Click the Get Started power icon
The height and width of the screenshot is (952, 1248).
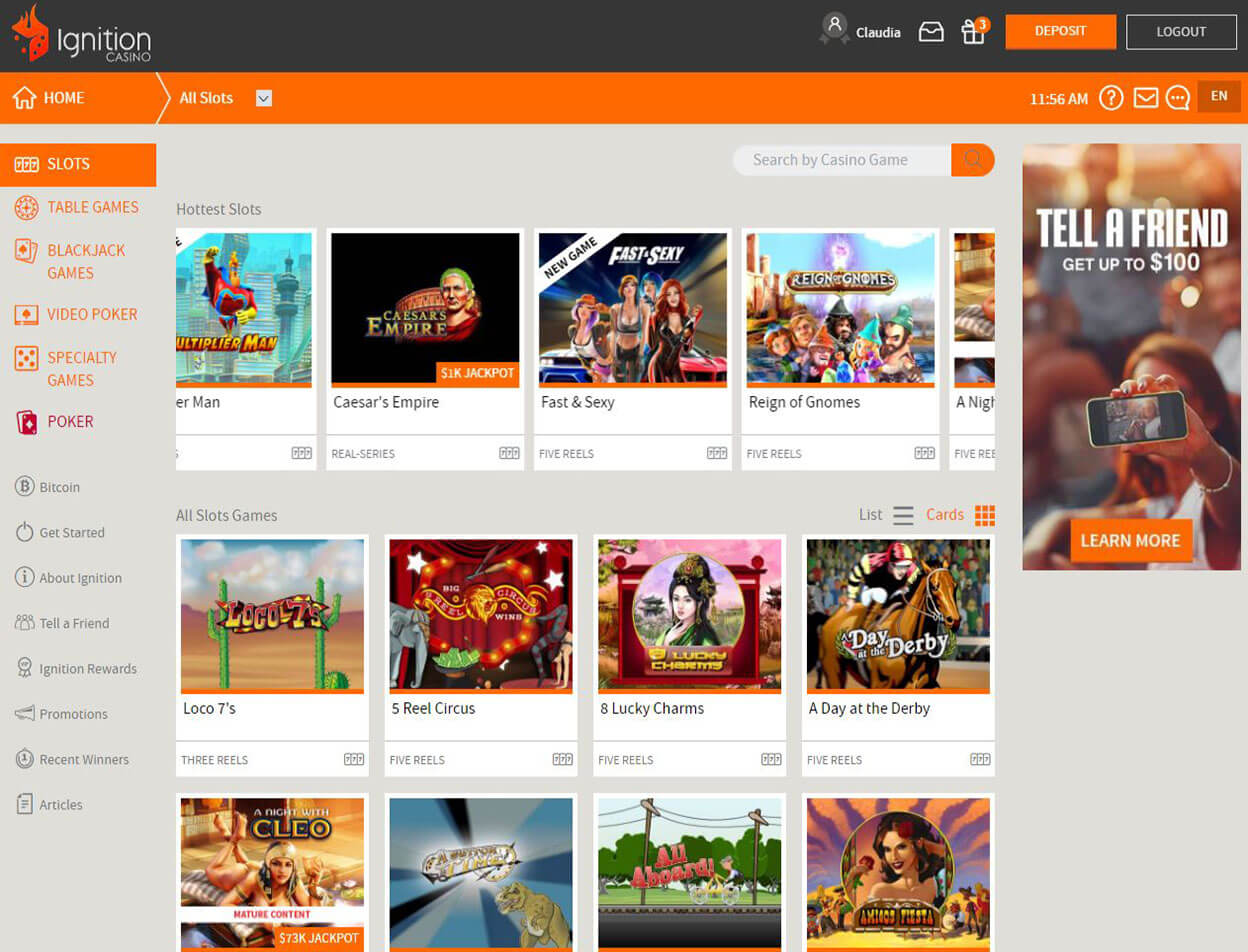25,532
